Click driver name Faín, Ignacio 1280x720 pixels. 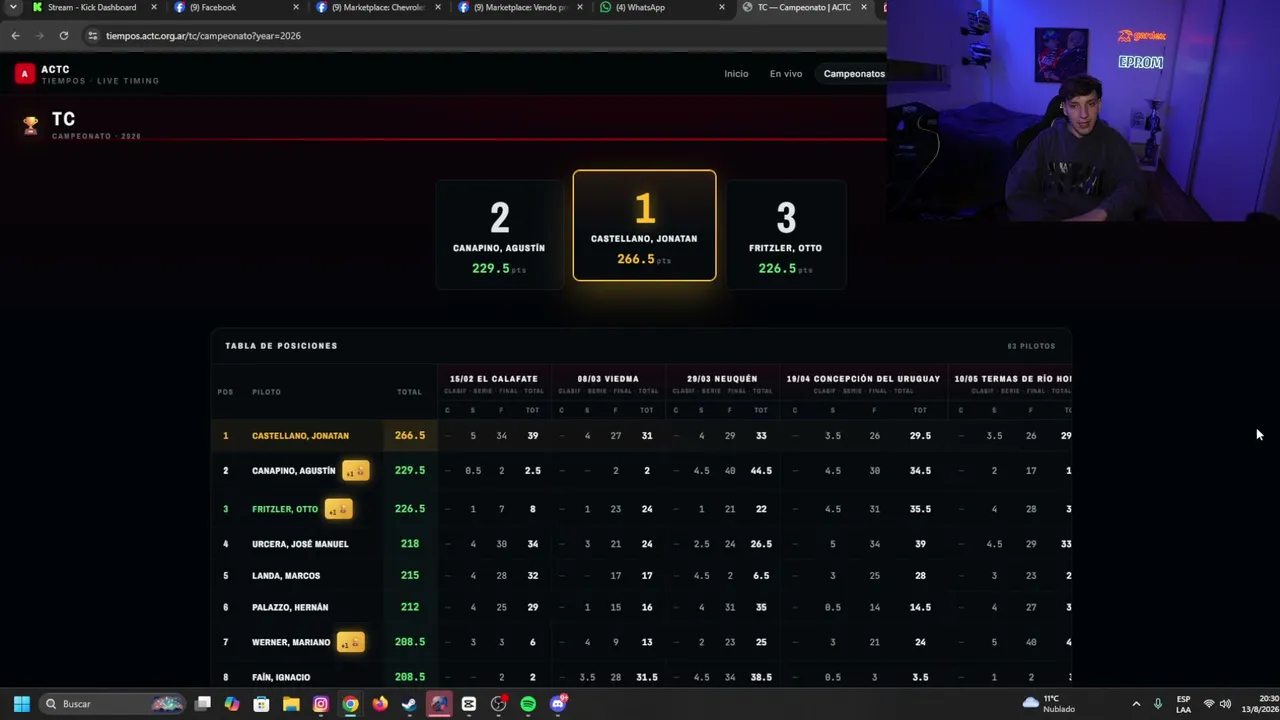click(x=281, y=677)
